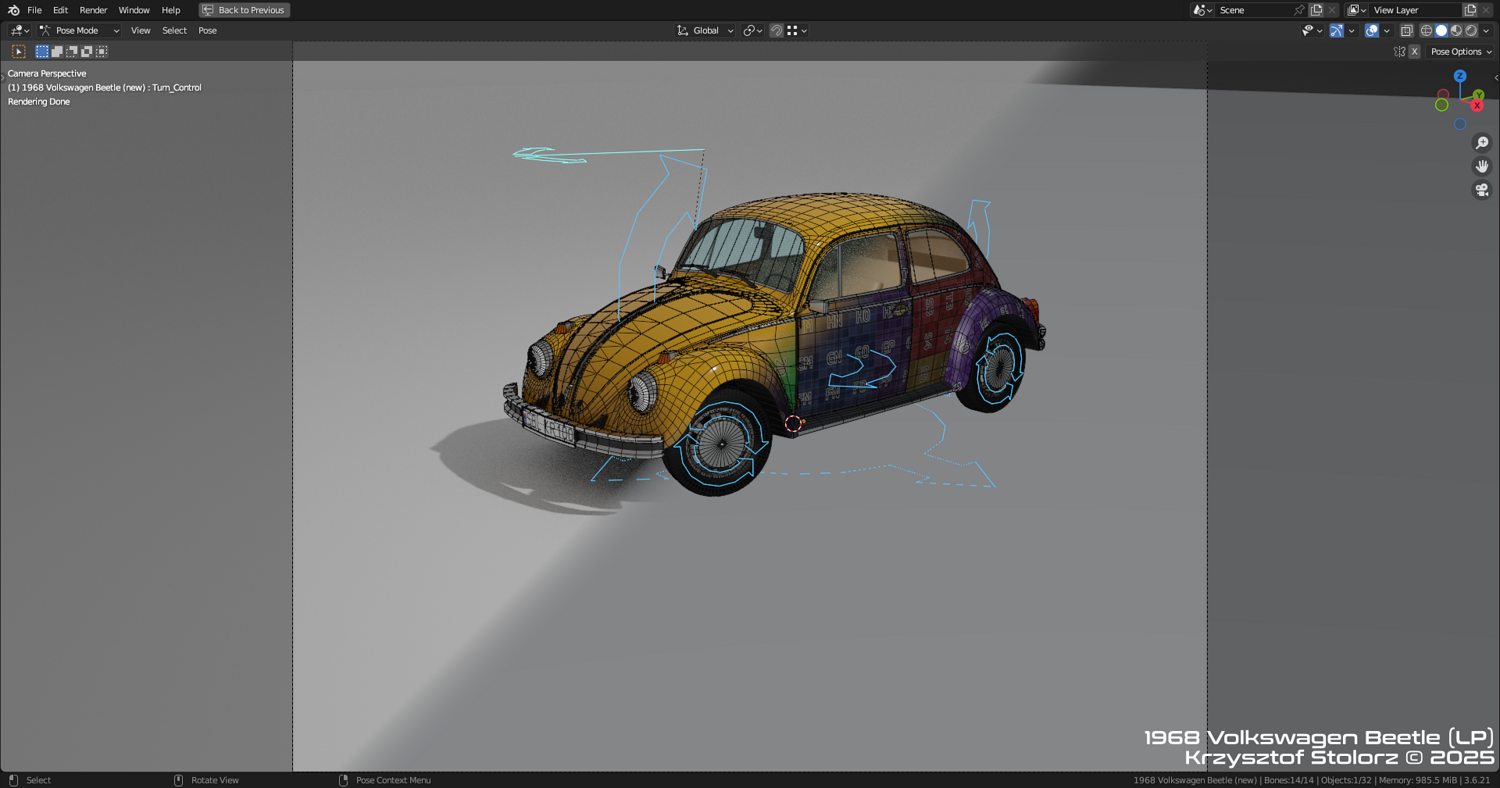This screenshot has width=1500, height=788.
Task: Open the viewport Select menu
Action: [174, 31]
